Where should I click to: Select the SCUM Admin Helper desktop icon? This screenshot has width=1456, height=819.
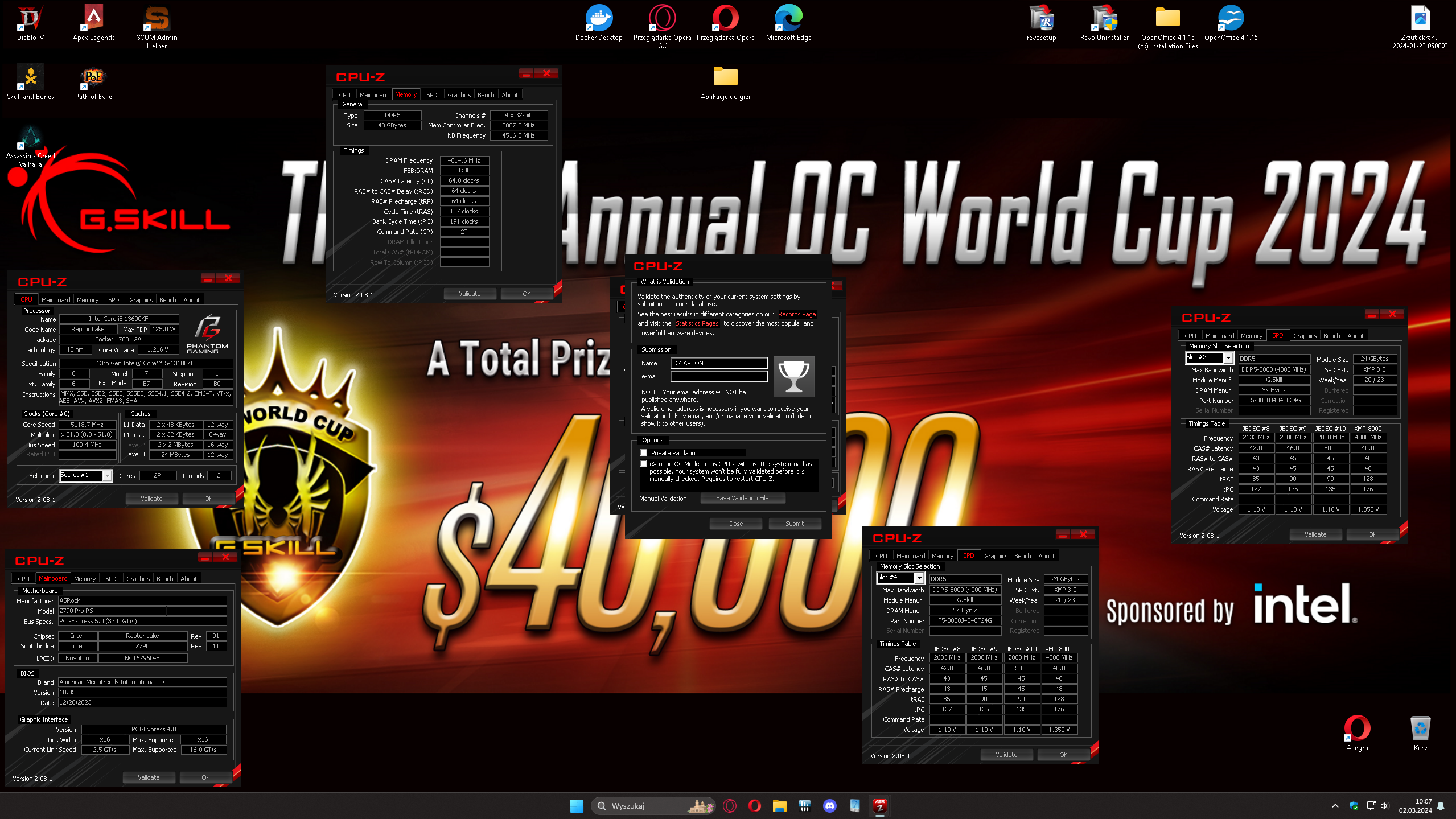tap(157, 27)
